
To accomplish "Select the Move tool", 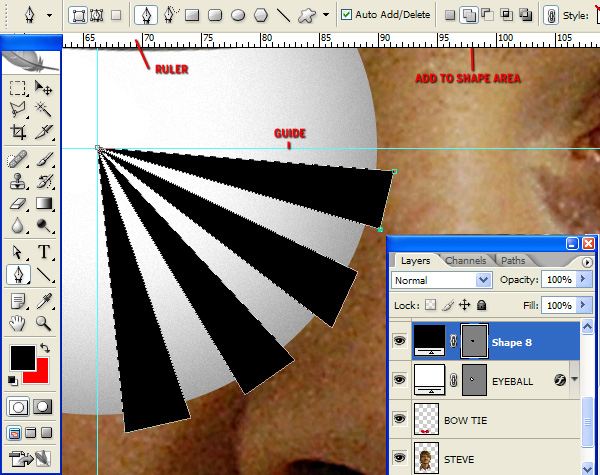I will 43,88.
